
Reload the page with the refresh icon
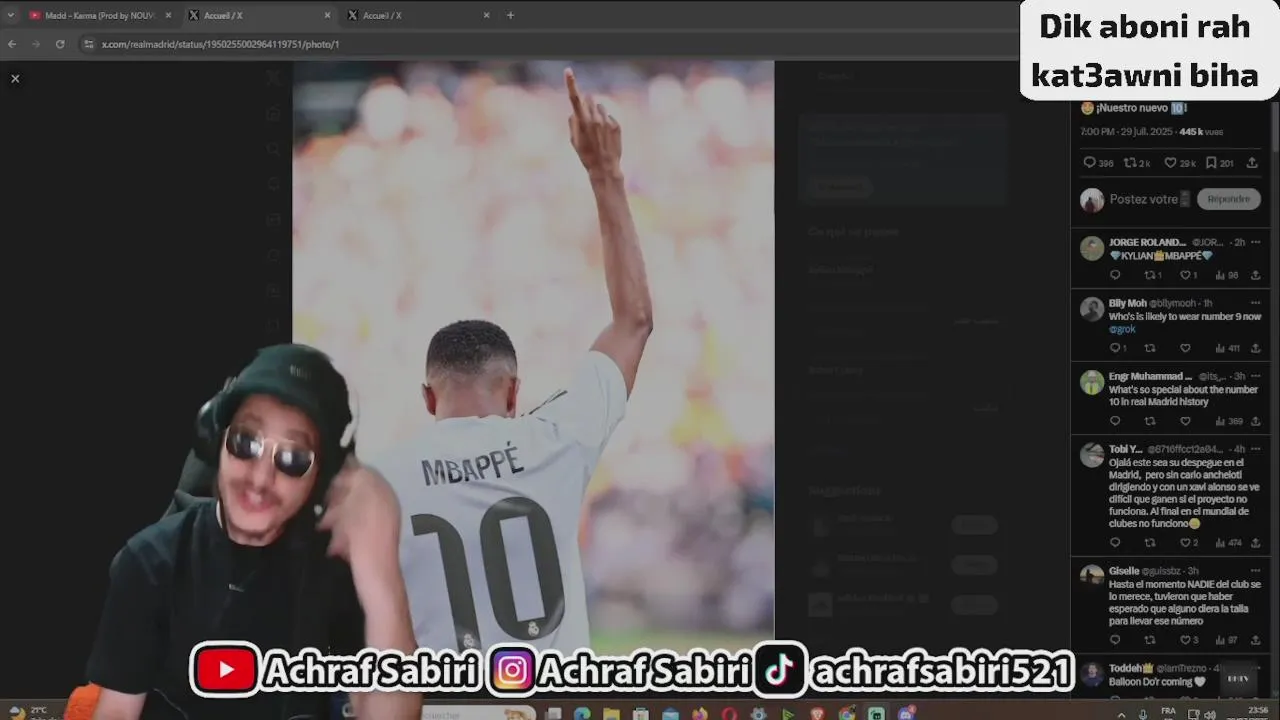coord(60,44)
